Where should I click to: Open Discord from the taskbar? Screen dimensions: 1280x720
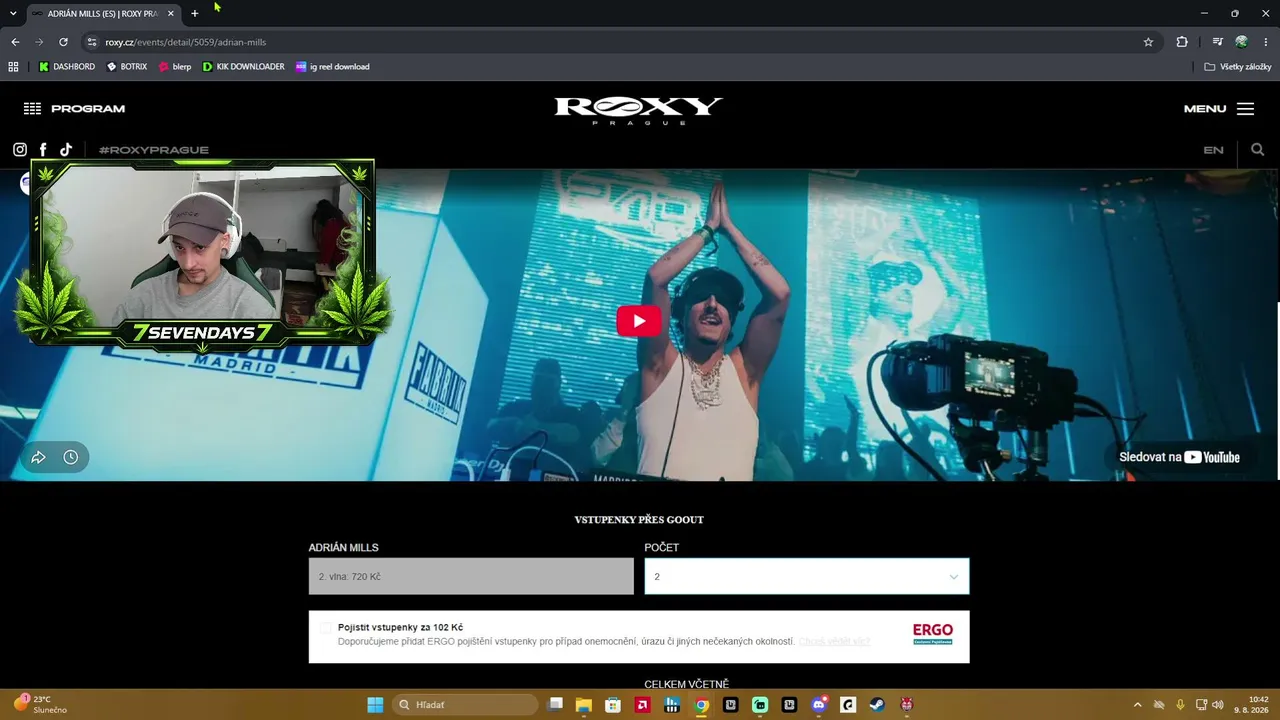point(820,705)
